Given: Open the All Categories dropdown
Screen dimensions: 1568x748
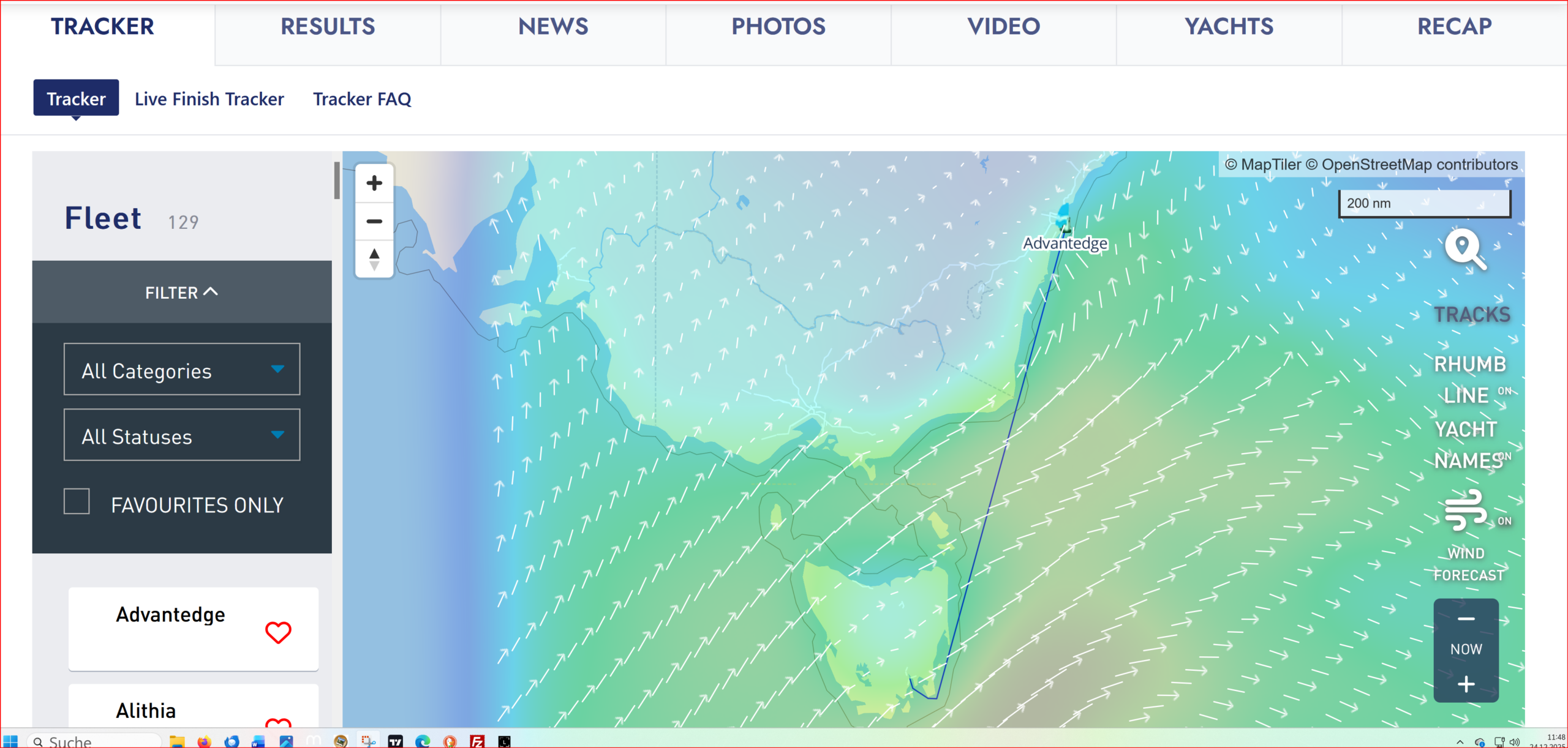Looking at the screenshot, I should coord(182,369).
